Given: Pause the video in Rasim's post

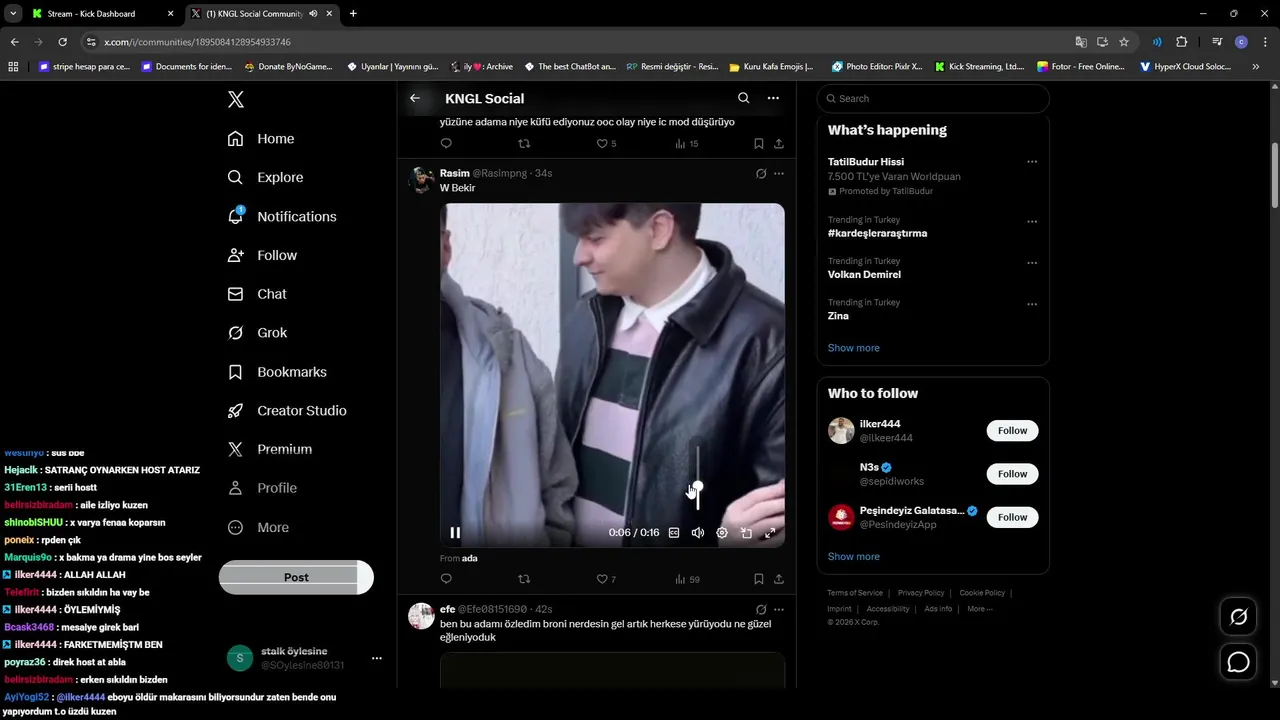Looking at the screenshot, I should 455,533.
